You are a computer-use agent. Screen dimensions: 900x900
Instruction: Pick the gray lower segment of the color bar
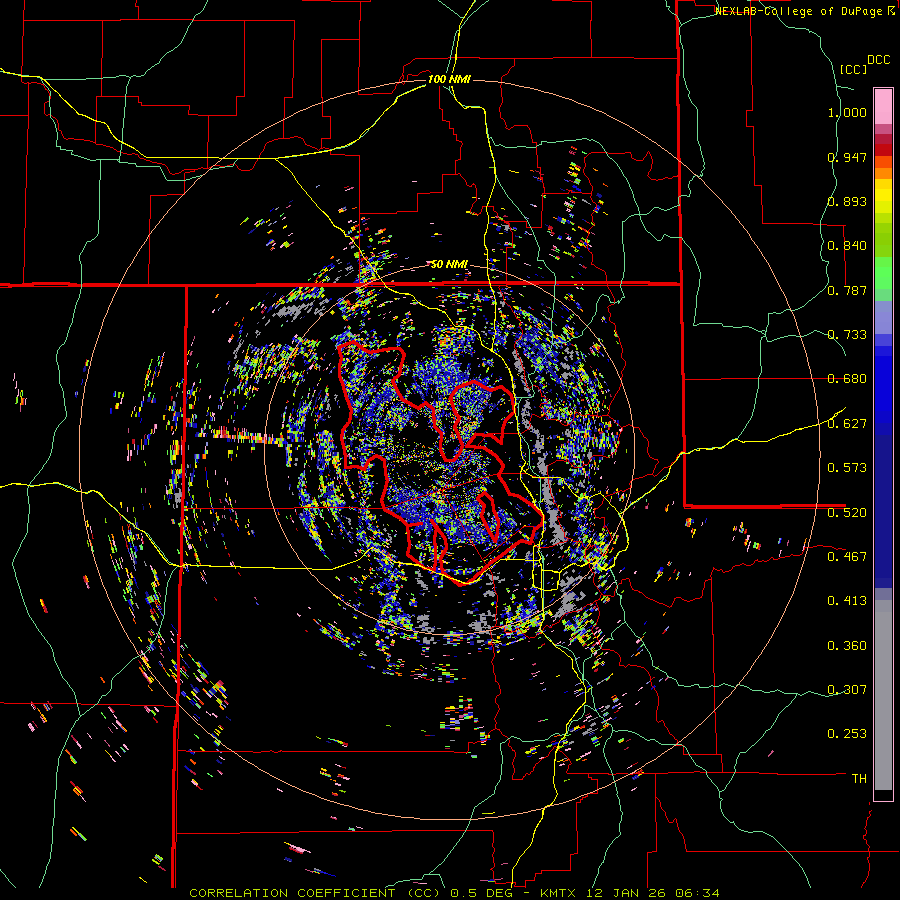coord(883,695)
